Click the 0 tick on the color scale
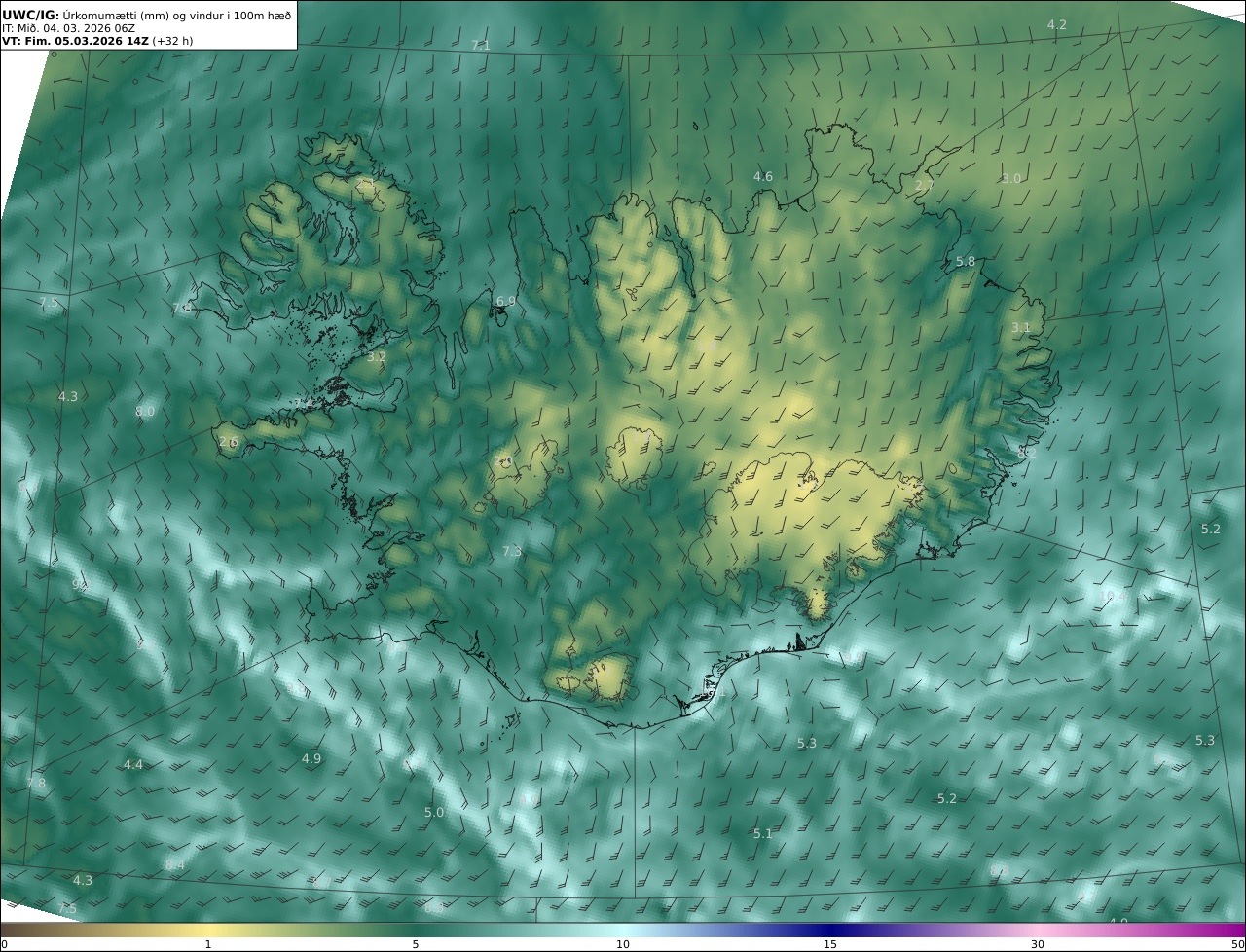Screen dimensions: 1246x952 pos(4,944)
